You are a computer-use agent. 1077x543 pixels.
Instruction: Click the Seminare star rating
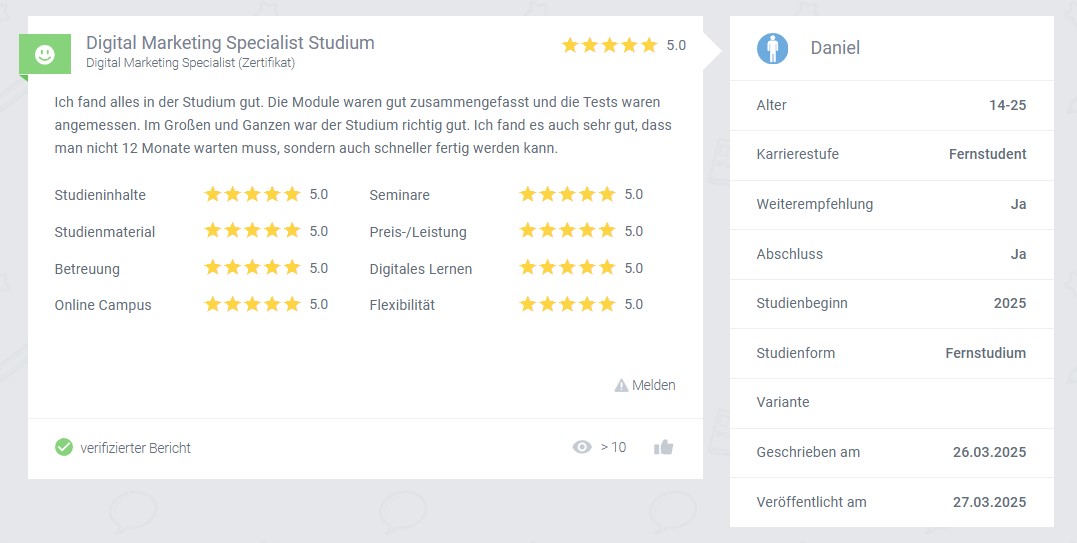click(567, 194)
